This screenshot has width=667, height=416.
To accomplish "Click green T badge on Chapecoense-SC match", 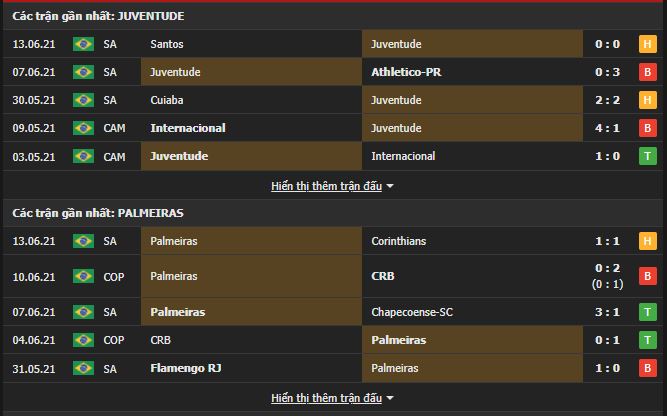I will pyautogui.click(x=647, y=312).
